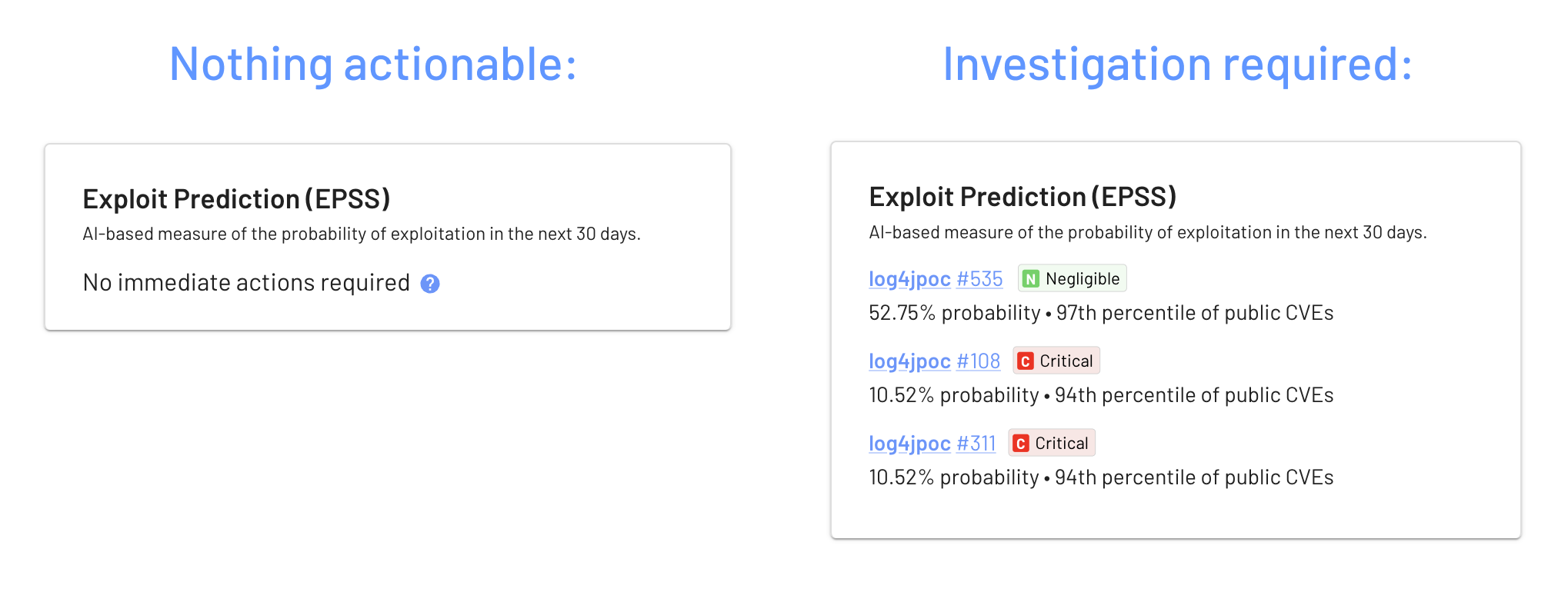Open issue link #108

coord(978,361)
